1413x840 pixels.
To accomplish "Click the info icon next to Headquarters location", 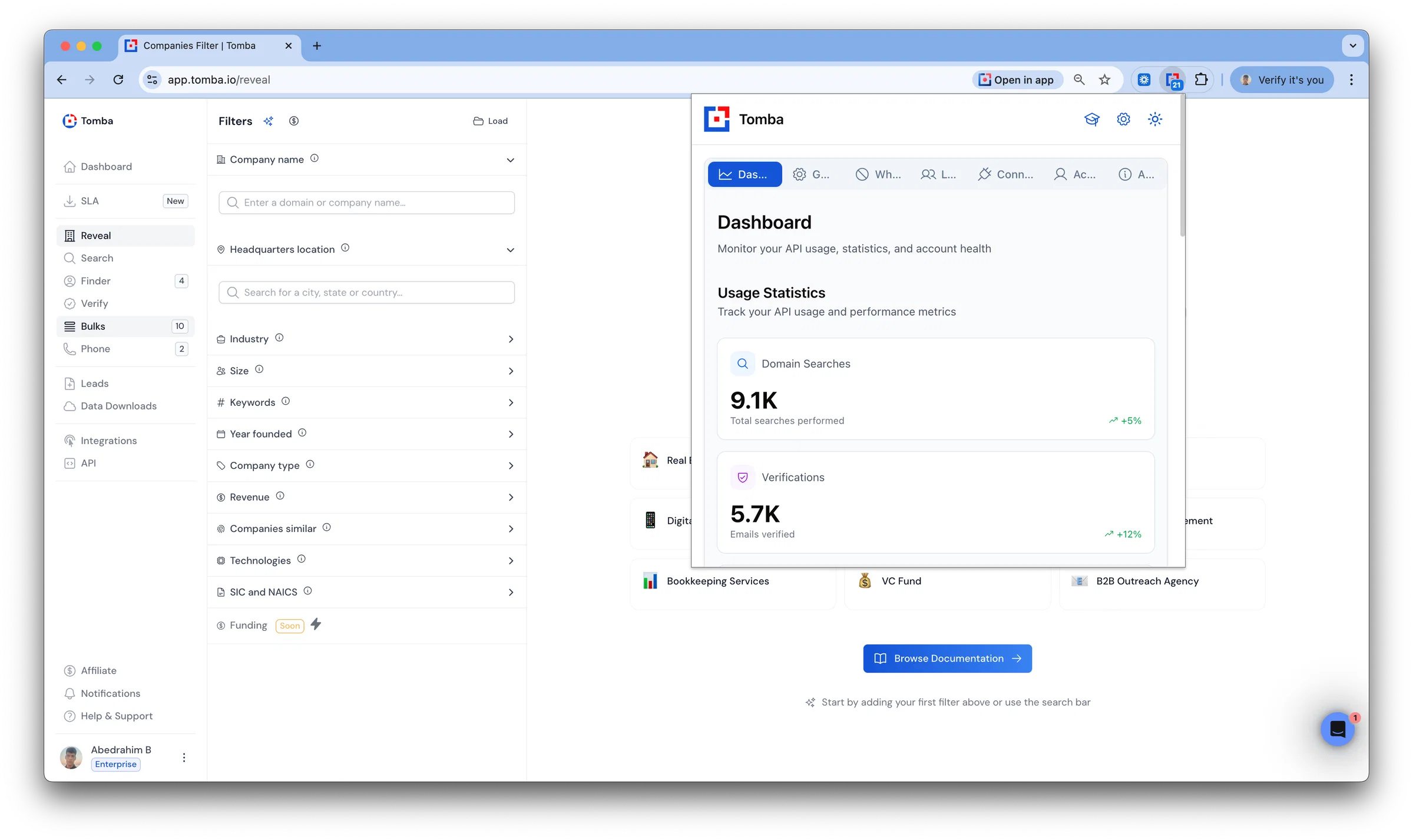I will pyautogui.click(x=345, y=248).
